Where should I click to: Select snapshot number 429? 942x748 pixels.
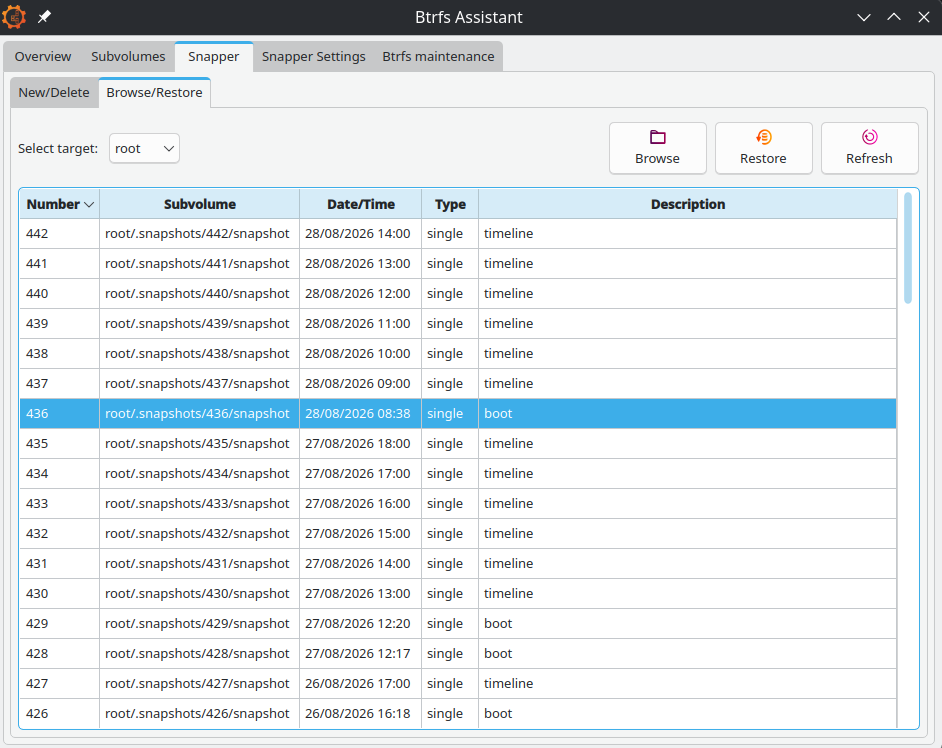[x=37, y=624]
